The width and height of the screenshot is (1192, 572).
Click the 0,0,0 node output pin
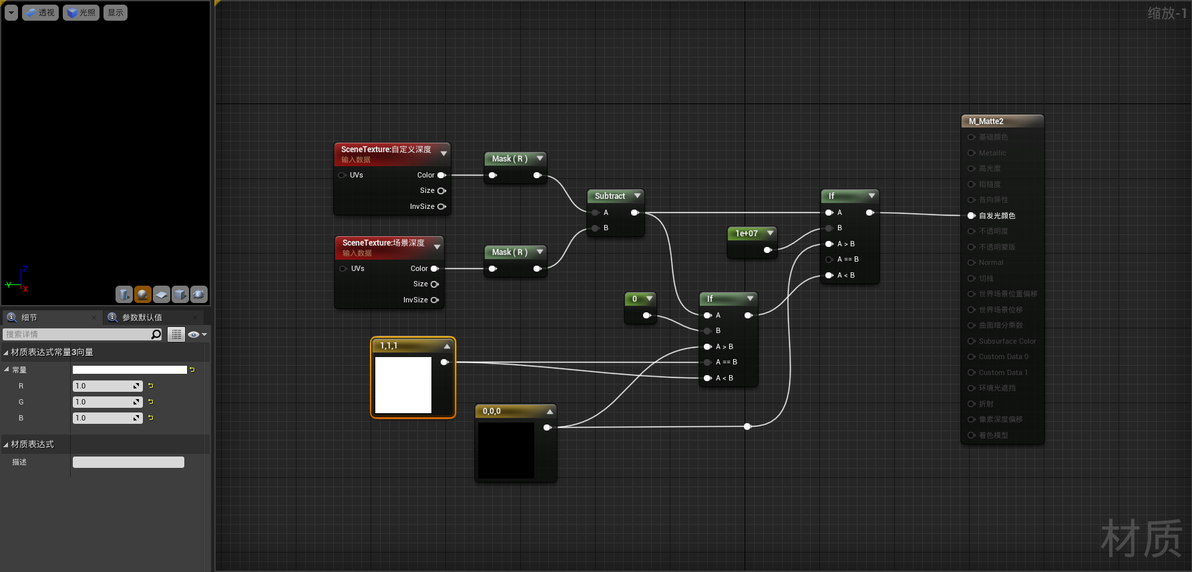click(547, 427)
